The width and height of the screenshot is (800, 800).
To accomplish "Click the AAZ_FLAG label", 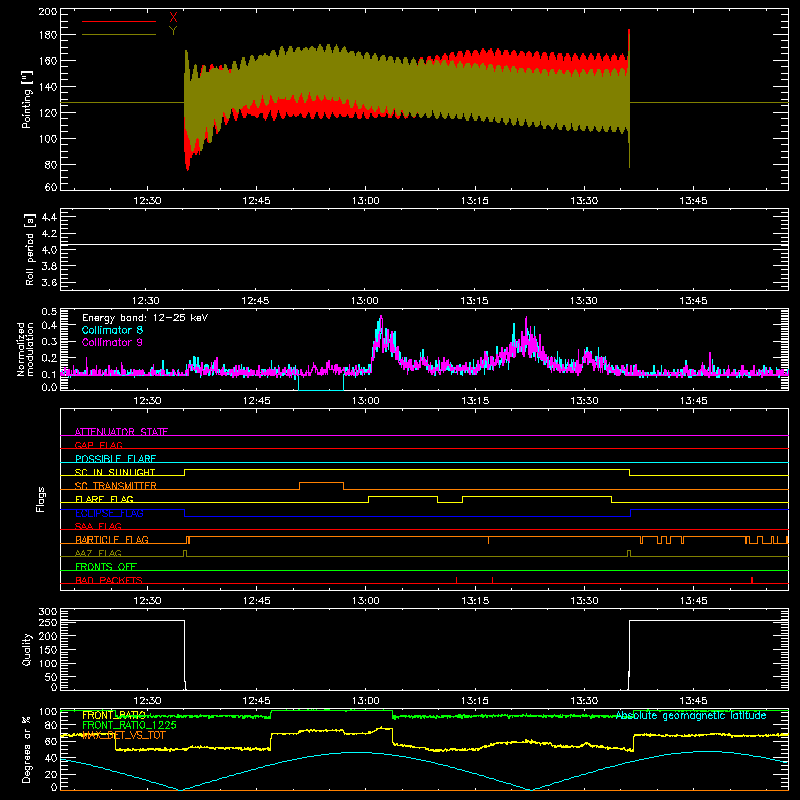I will pos(98,553).
